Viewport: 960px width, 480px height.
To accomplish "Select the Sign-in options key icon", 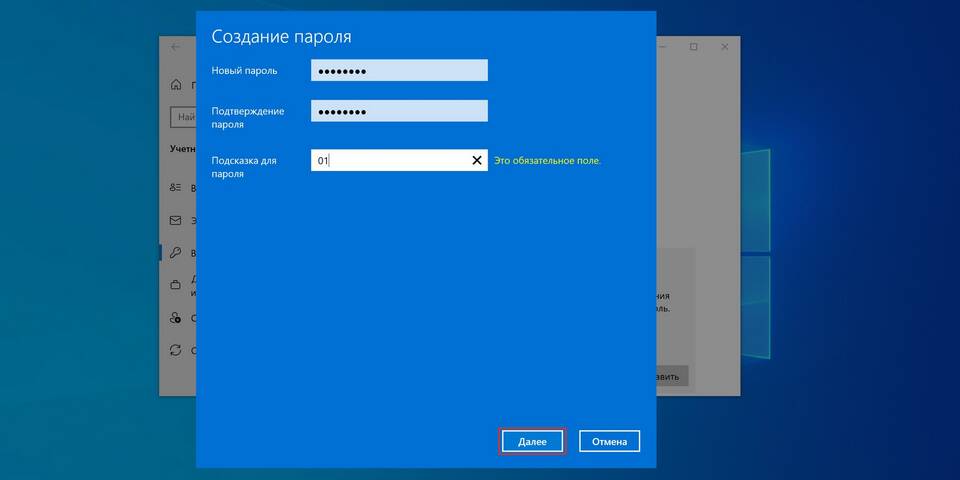I will (x=176, y=253).
